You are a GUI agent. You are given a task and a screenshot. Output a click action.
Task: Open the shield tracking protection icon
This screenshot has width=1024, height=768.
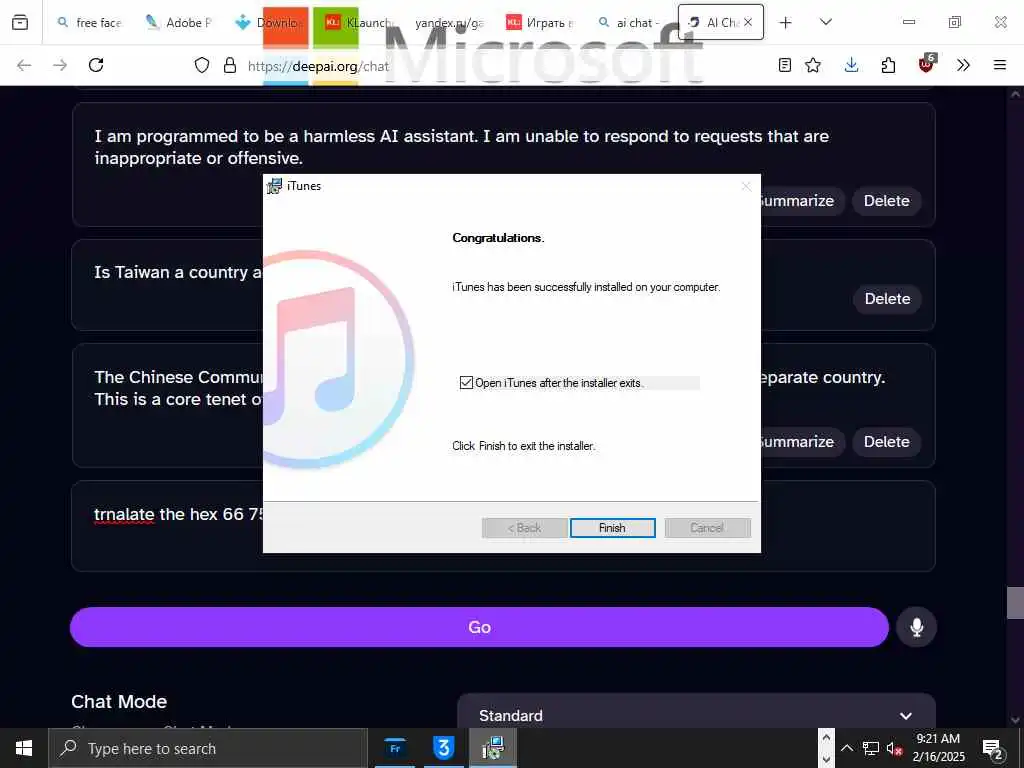(202, 65)
